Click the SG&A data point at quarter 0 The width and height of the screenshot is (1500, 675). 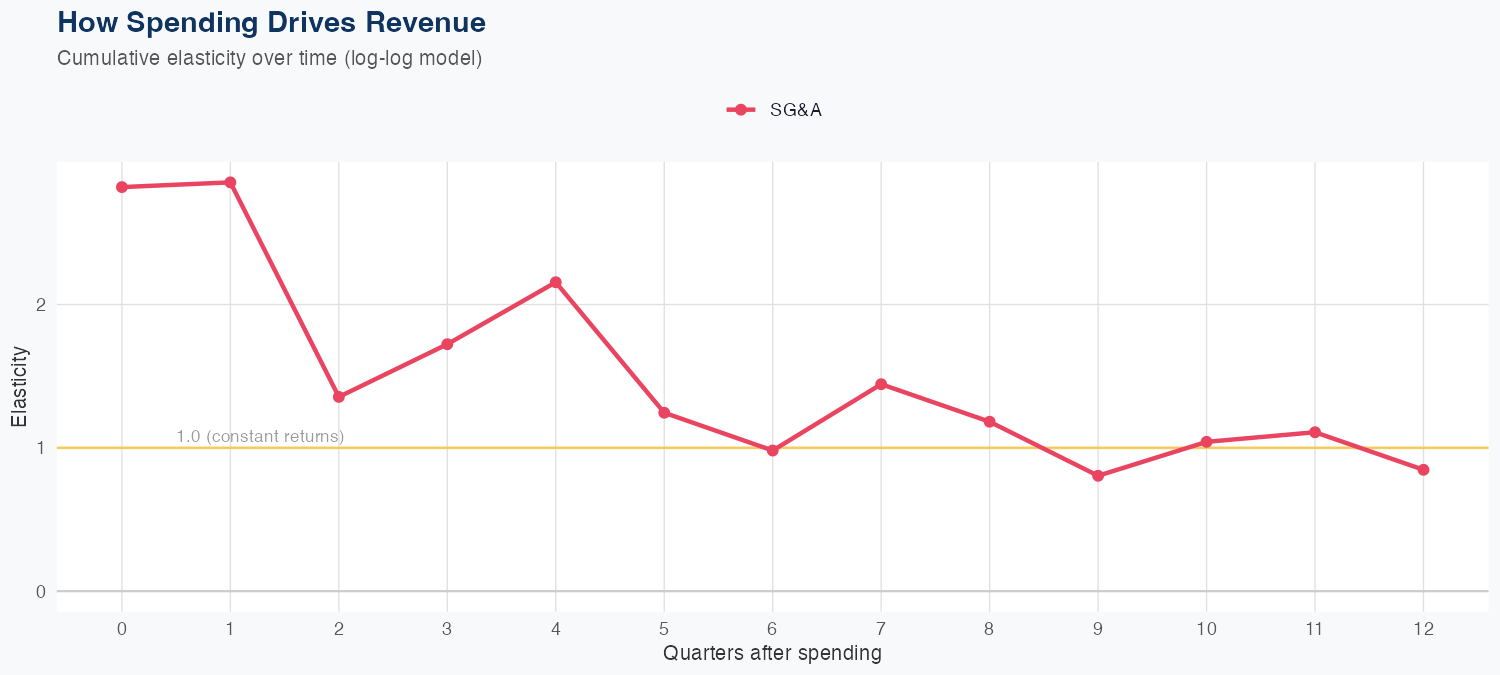(122, 187)
